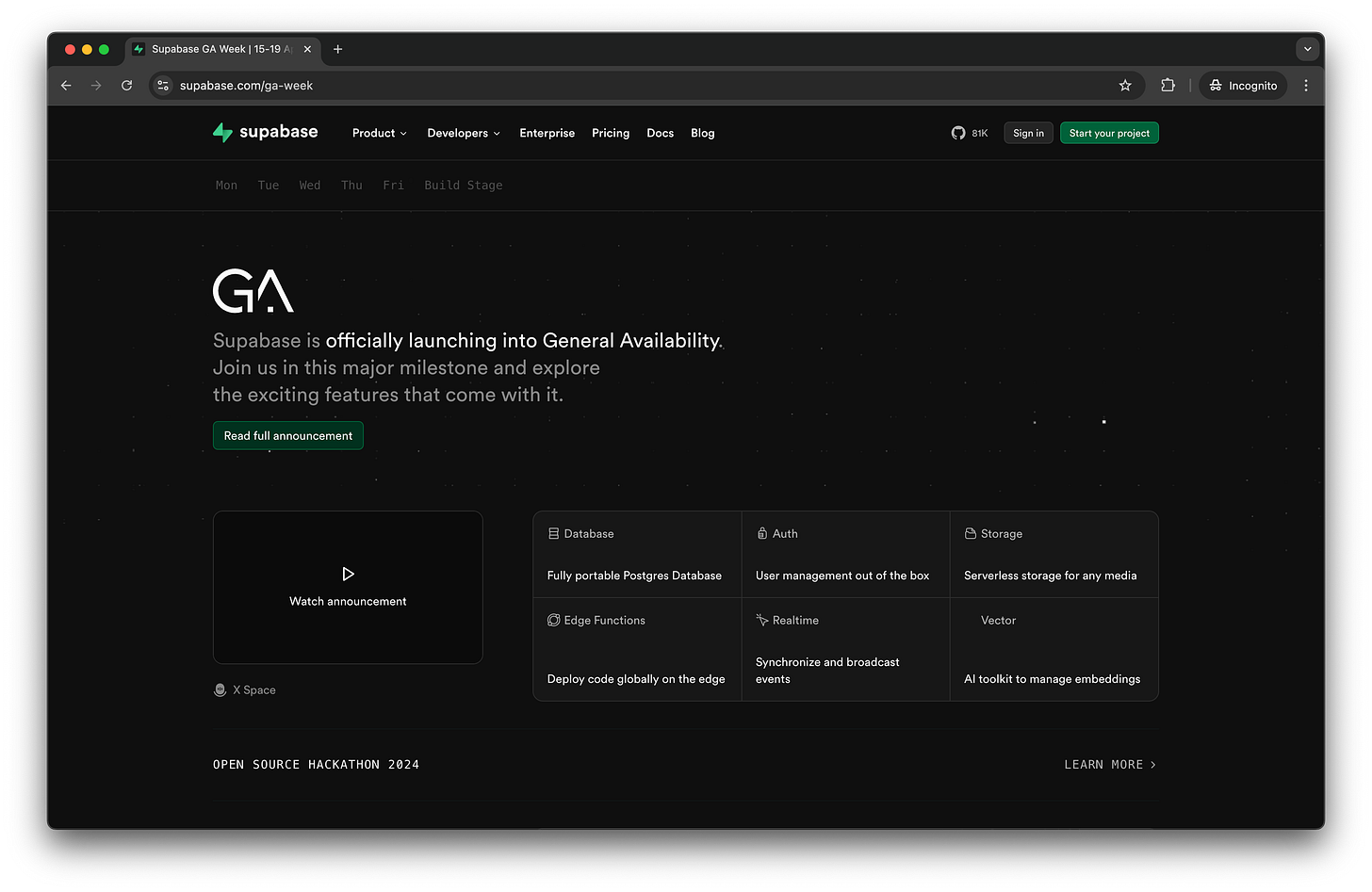Open the Watch announcement video card
The height and width of the screenshot is (892, 1372).
tap(348, 588)
